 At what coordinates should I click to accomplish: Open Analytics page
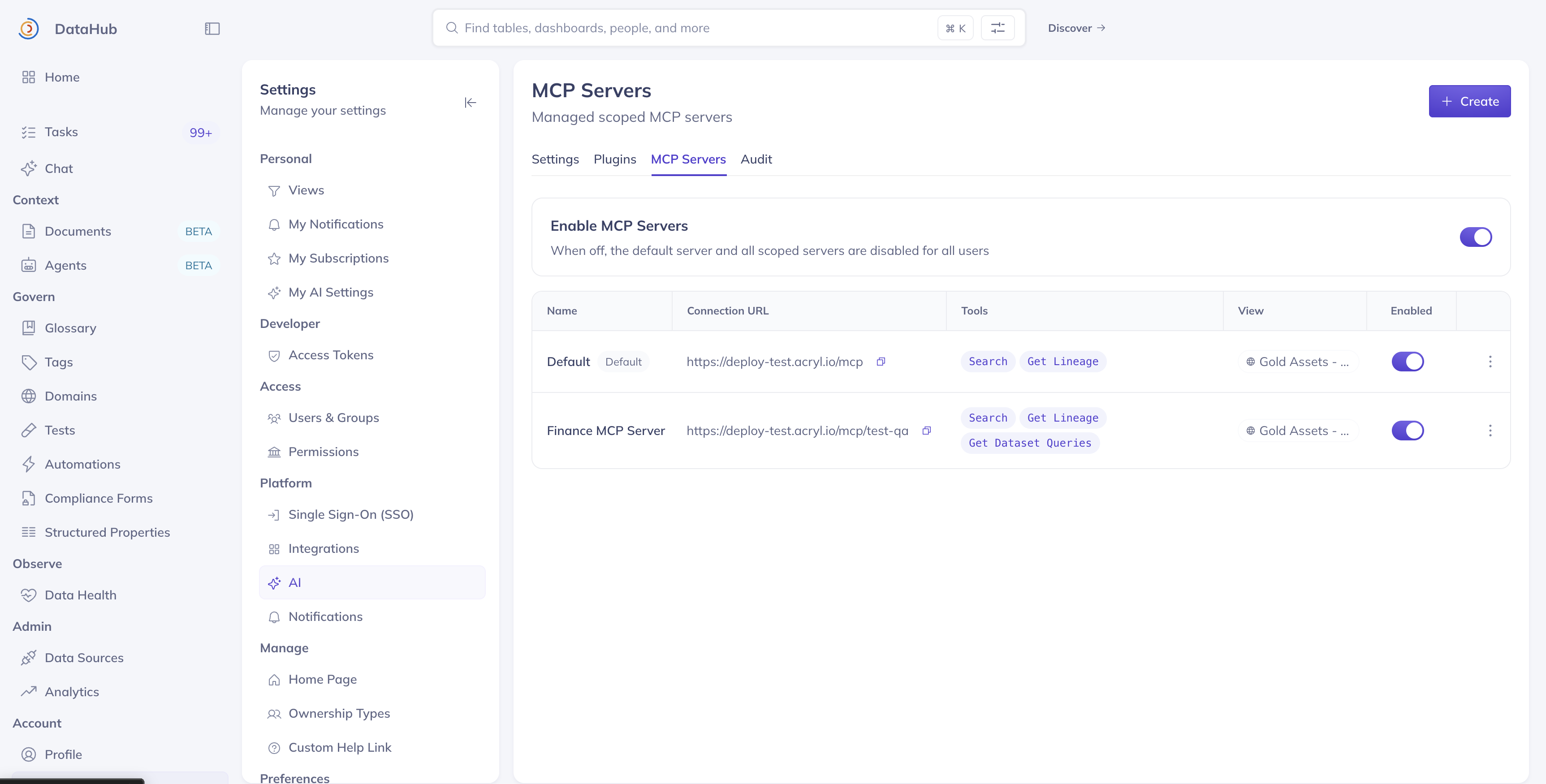coord(120,692)
